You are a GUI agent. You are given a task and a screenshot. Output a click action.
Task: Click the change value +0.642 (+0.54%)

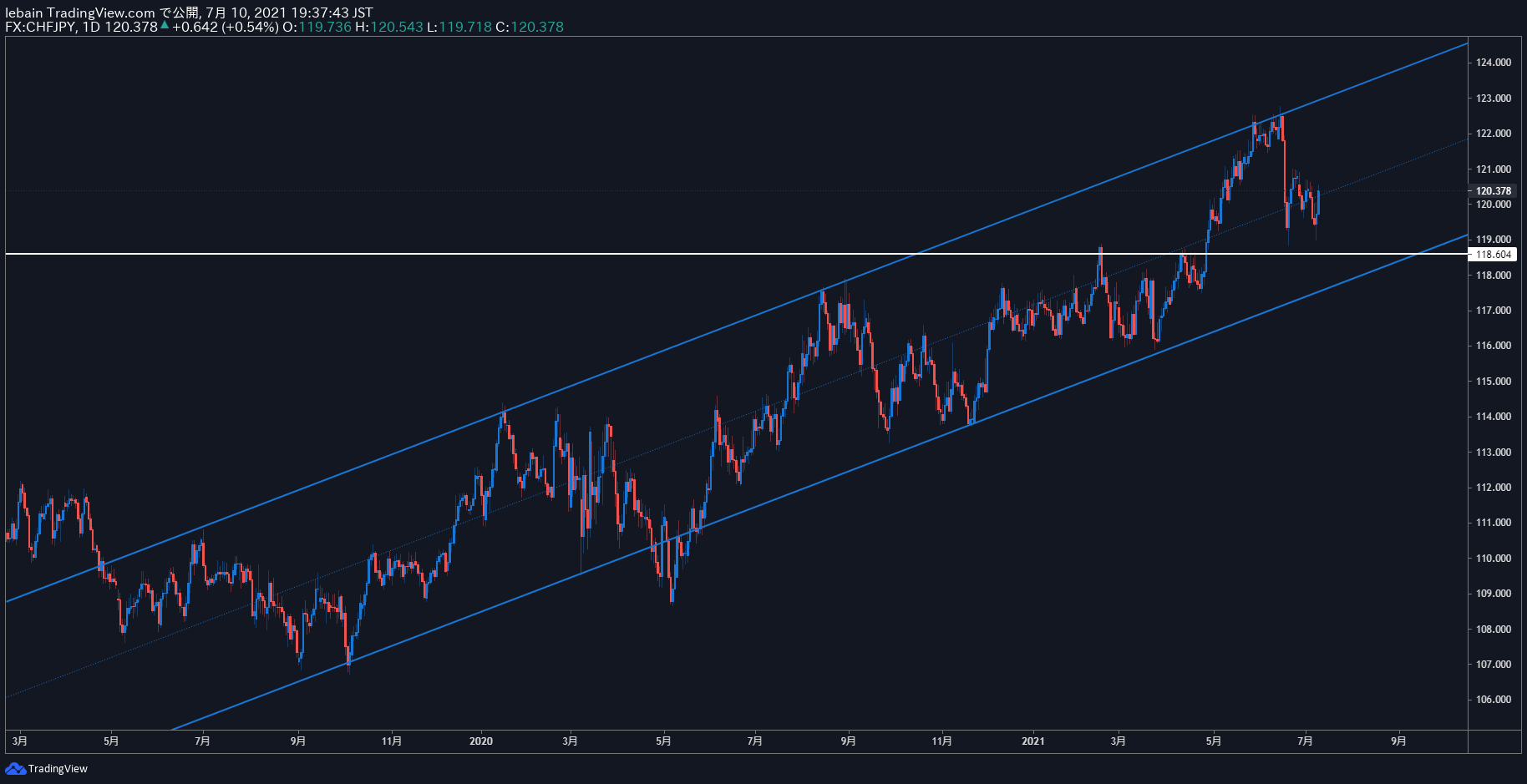226,27
